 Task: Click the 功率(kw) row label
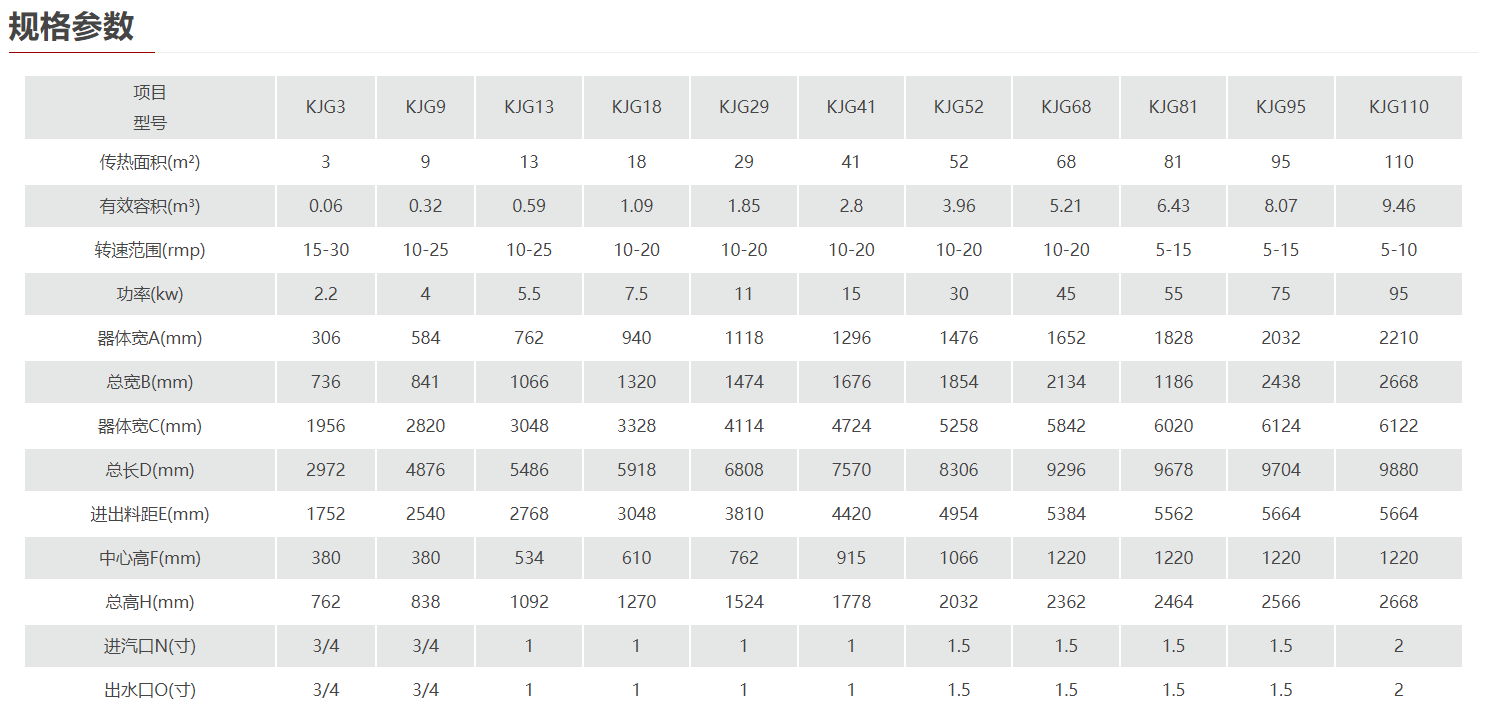(150, 294)
